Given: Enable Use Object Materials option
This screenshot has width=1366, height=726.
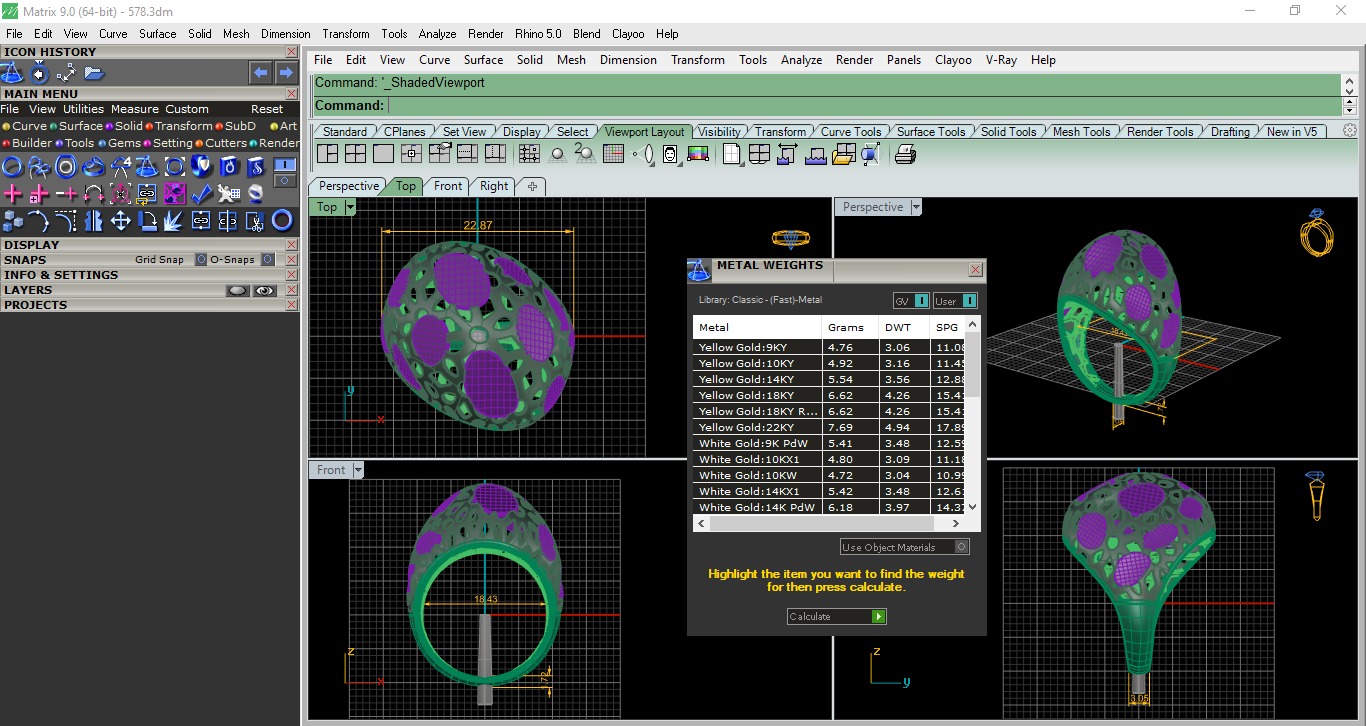Looking at the screenshot, I should click(x=905, y=547).
